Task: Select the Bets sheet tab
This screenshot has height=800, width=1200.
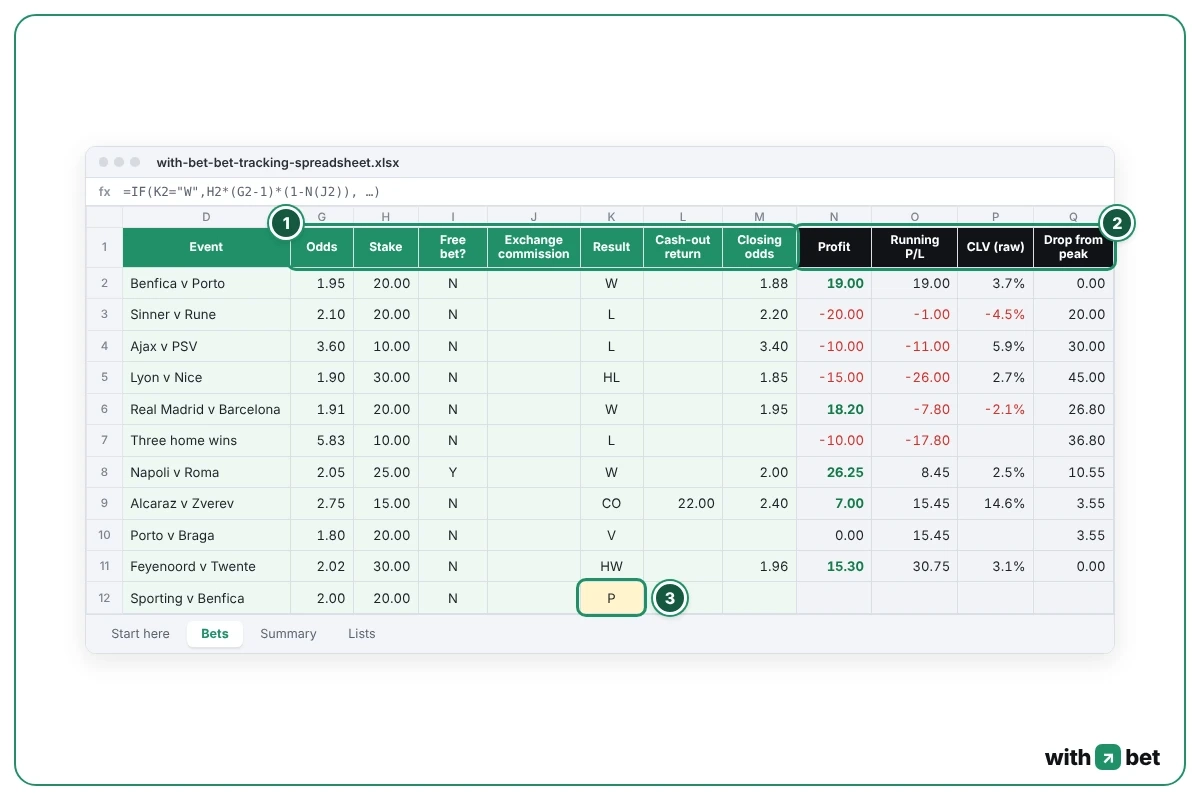Action: [215, 633]
